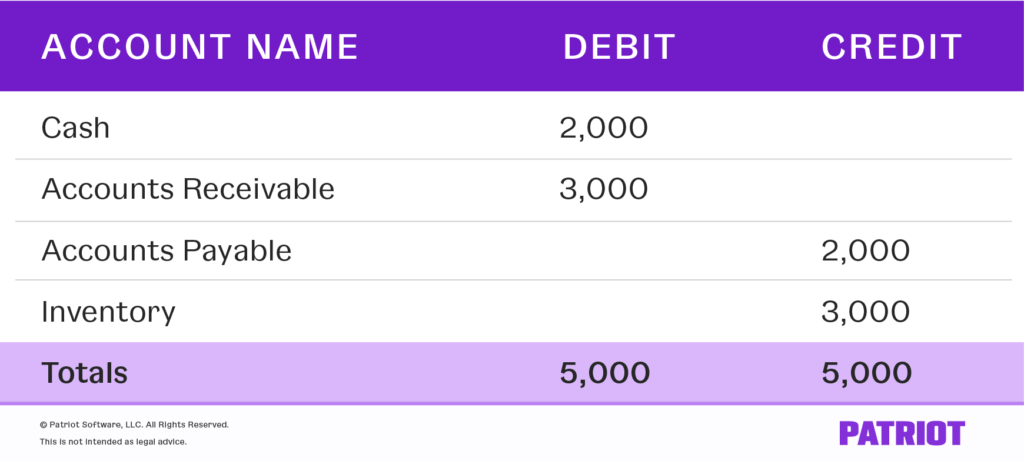Click the Accounts Receivable row label
1024x461 pixels.
click(187, 188)
